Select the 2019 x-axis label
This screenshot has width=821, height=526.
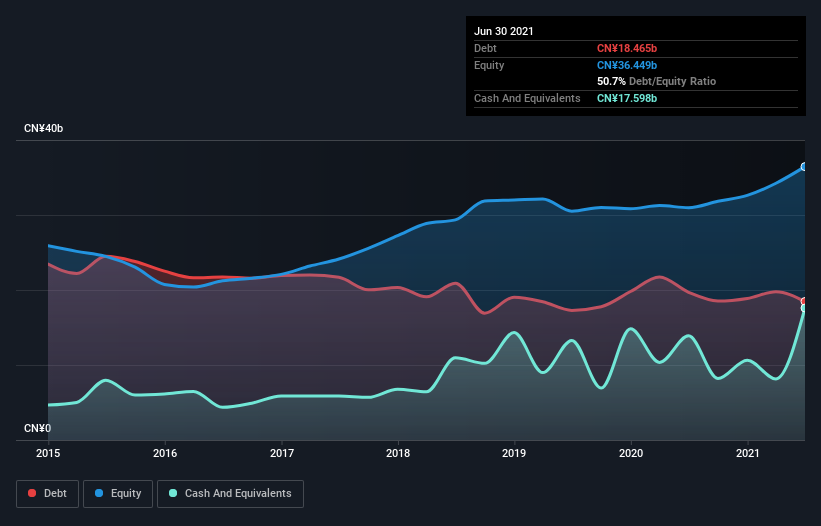tap(514, 453)
